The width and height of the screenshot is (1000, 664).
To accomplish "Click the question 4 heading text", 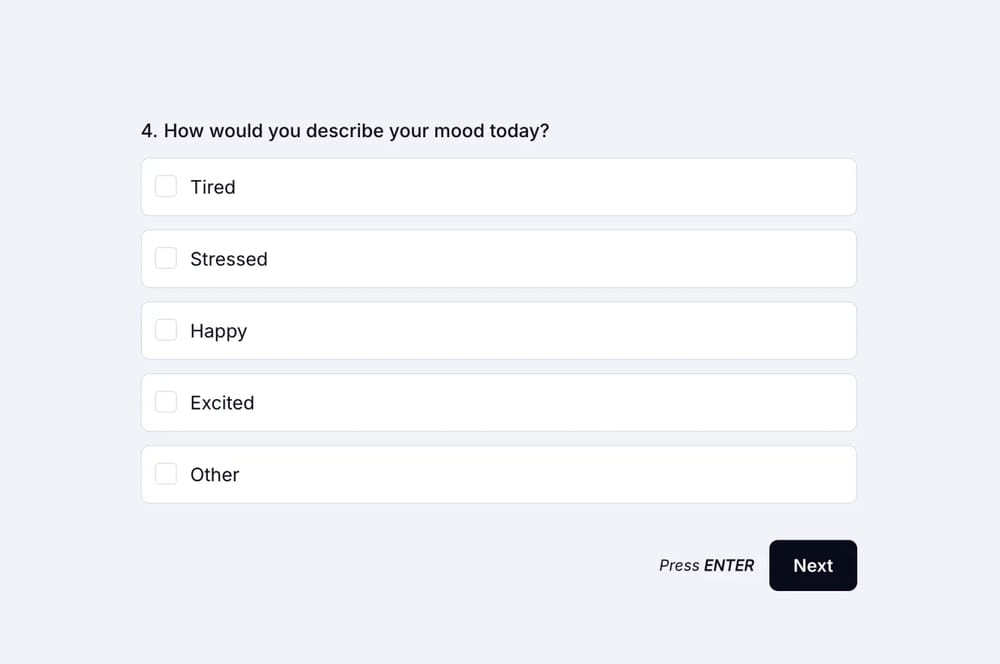I will point(346,130).
